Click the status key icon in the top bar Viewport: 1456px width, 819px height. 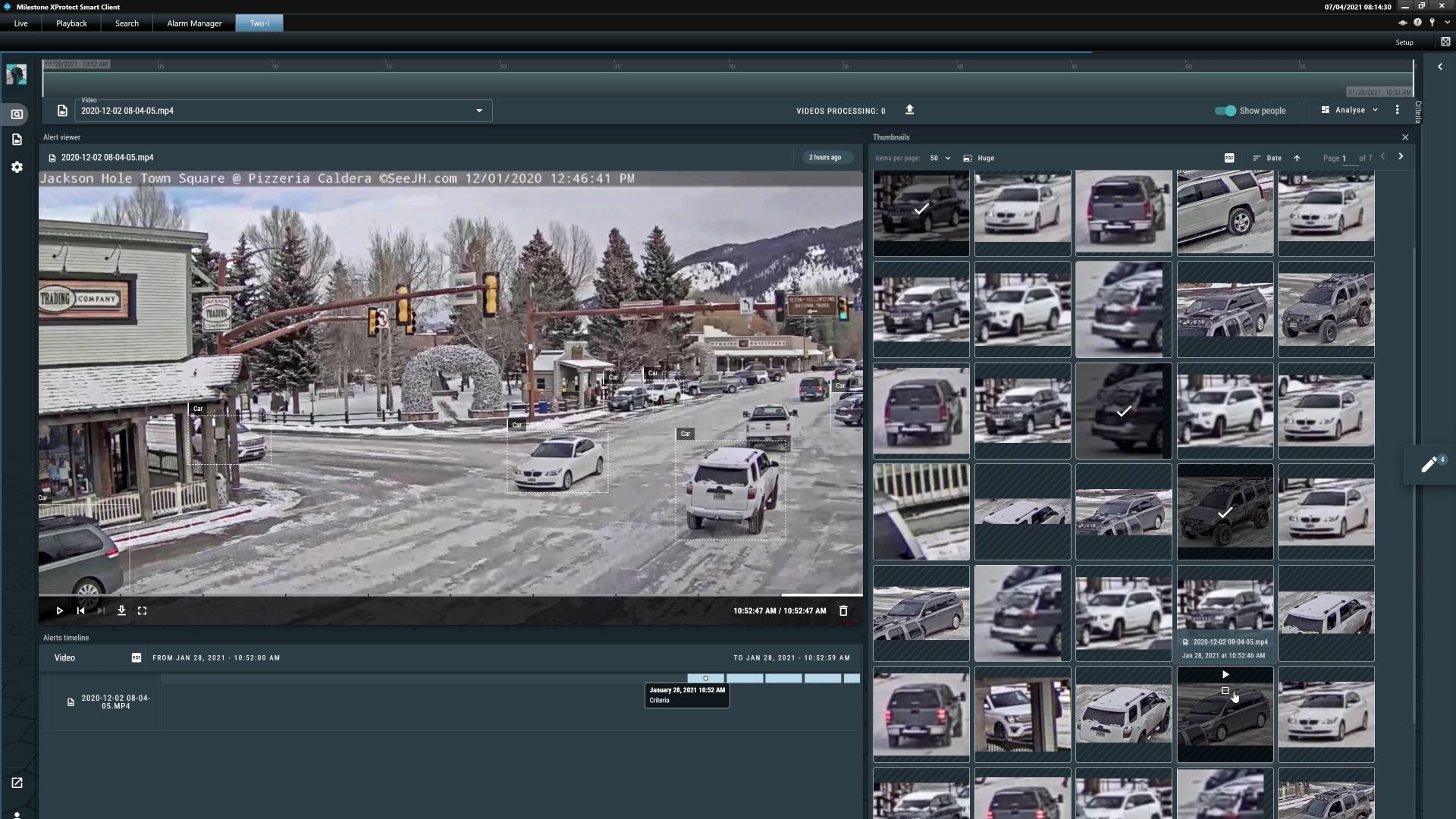(x=1432, y=23)
